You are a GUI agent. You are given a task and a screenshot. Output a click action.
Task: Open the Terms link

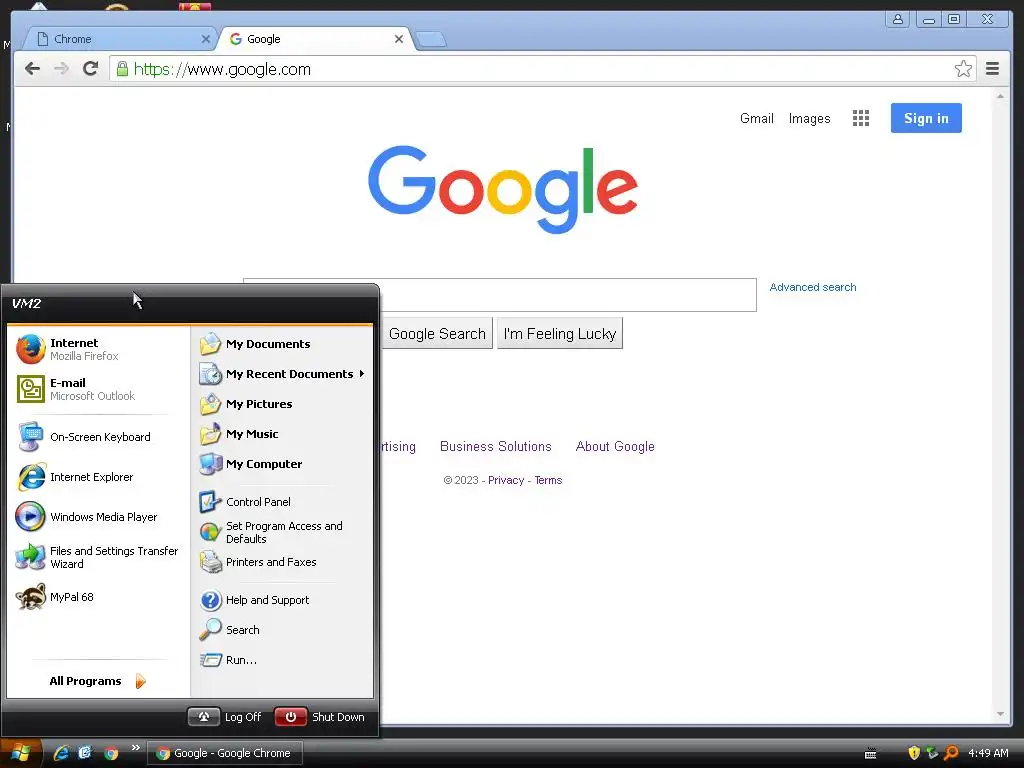[x=549, y=481]
